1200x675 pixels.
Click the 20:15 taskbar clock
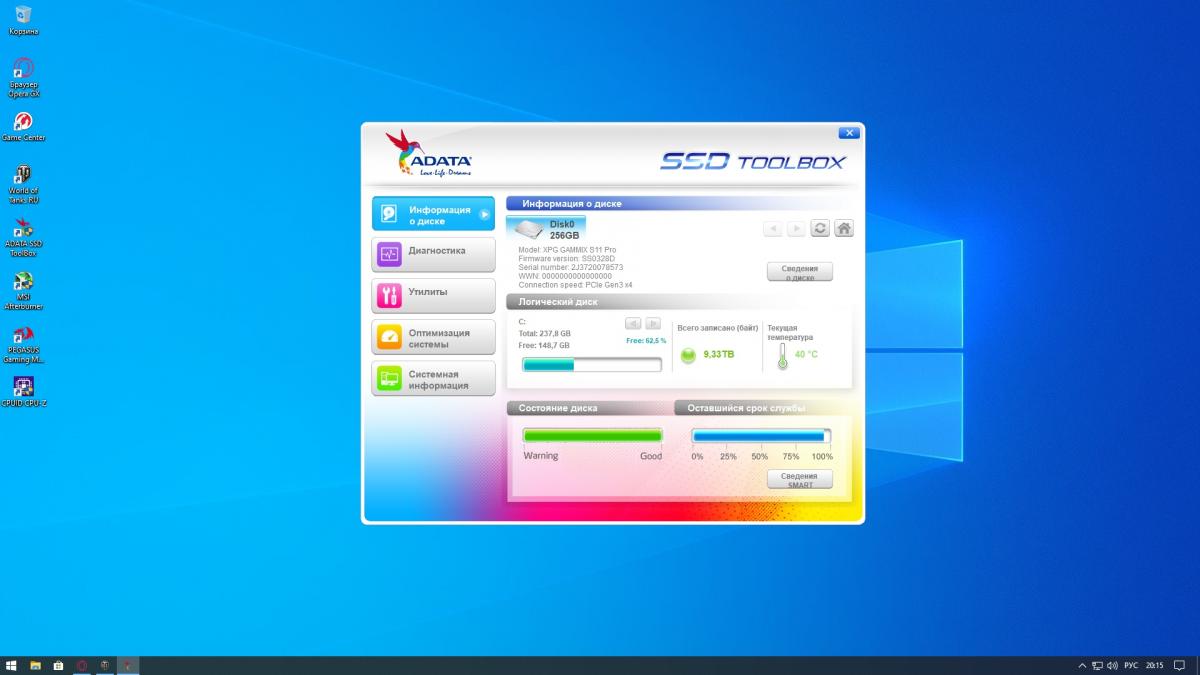[x=1155, y=665]
